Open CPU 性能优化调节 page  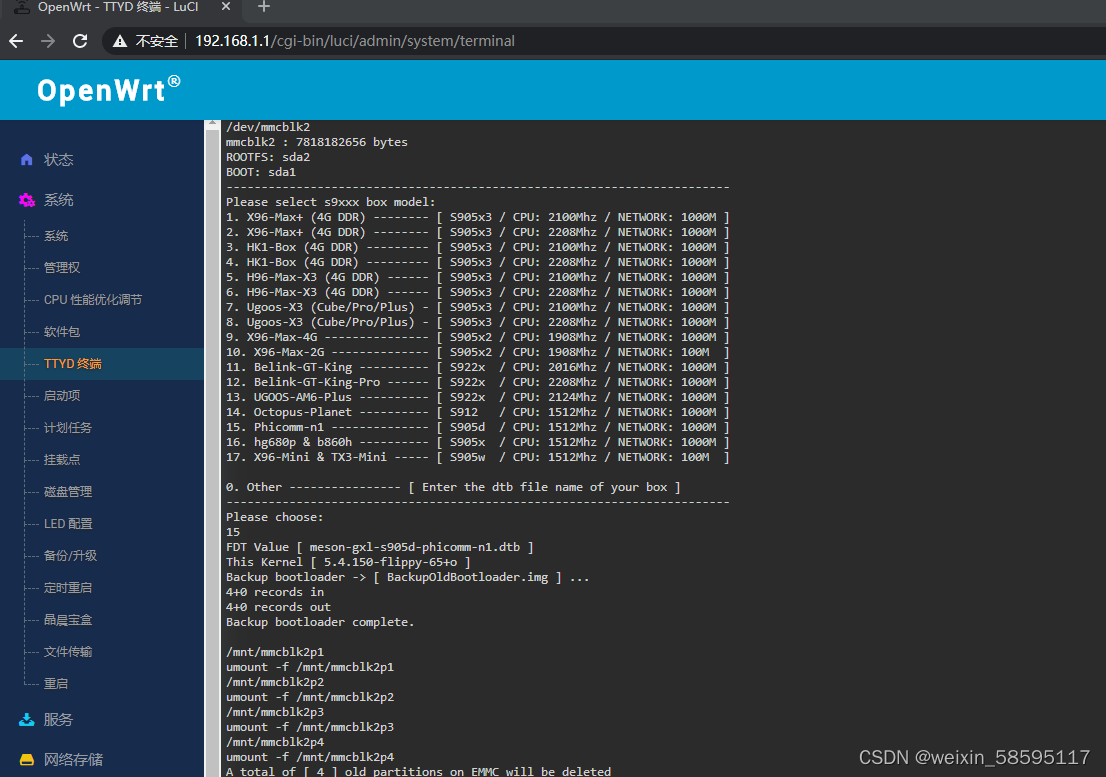click(93, 300)
